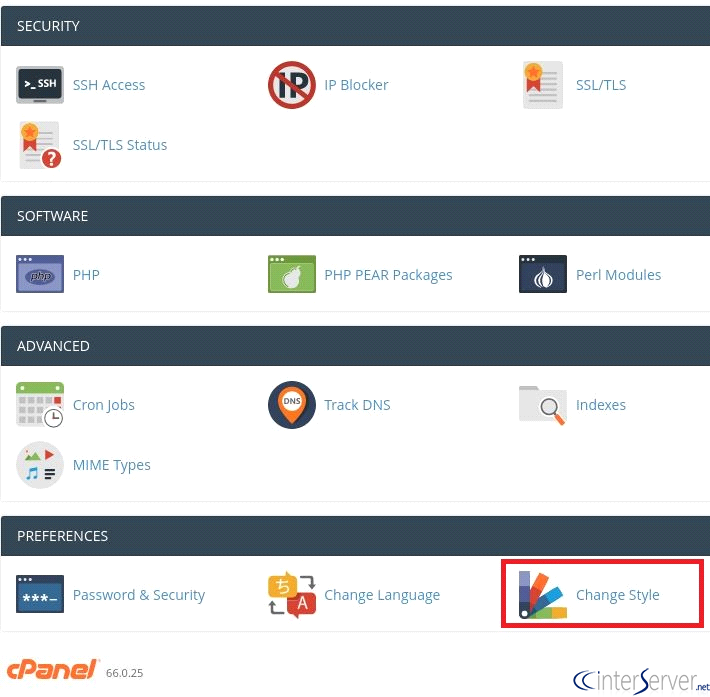Click the version number 66.0.25
The width and height of the screenshot is (710, 697).
click(x=125, y=673)
